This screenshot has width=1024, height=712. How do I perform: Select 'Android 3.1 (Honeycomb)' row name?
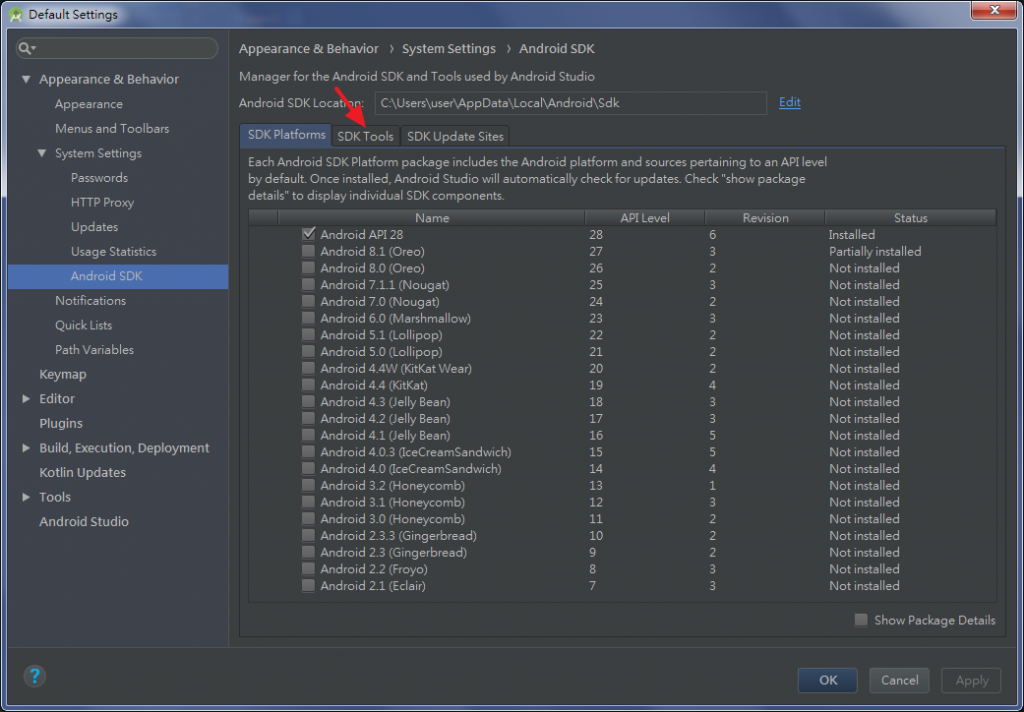coord(392,502)
